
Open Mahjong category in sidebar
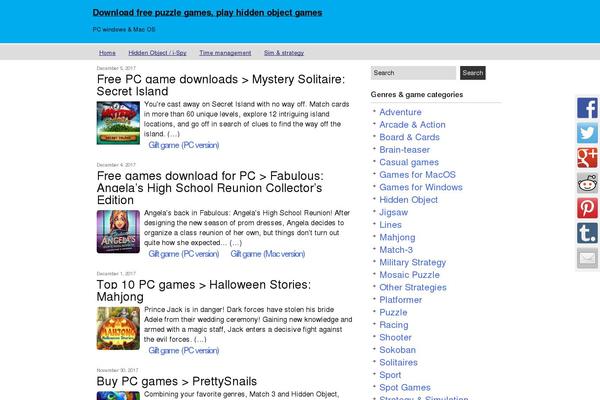397,237
